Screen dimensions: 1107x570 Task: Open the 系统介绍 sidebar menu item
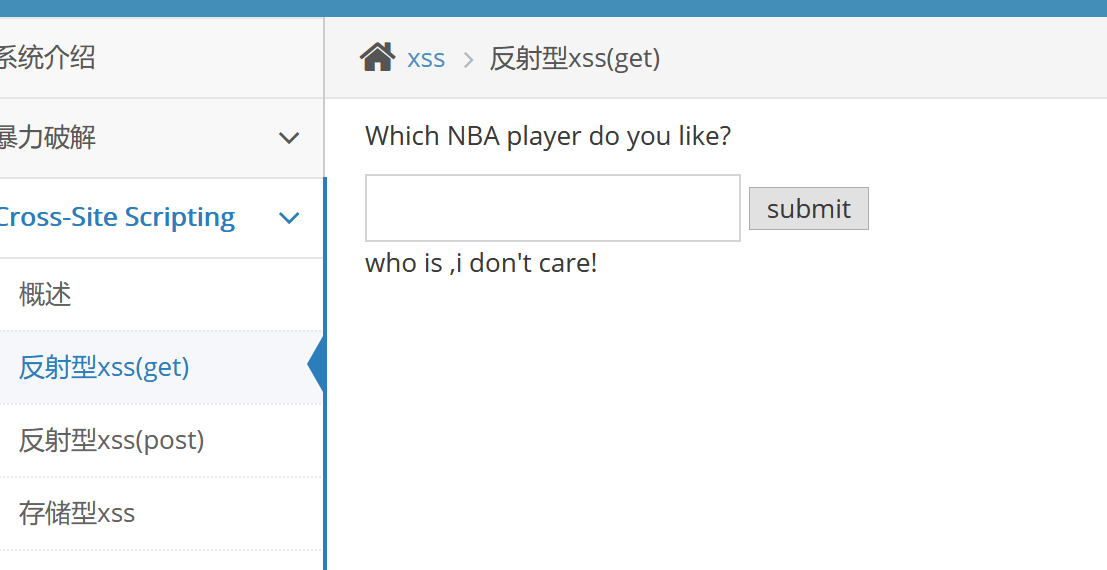pos(47,58)
